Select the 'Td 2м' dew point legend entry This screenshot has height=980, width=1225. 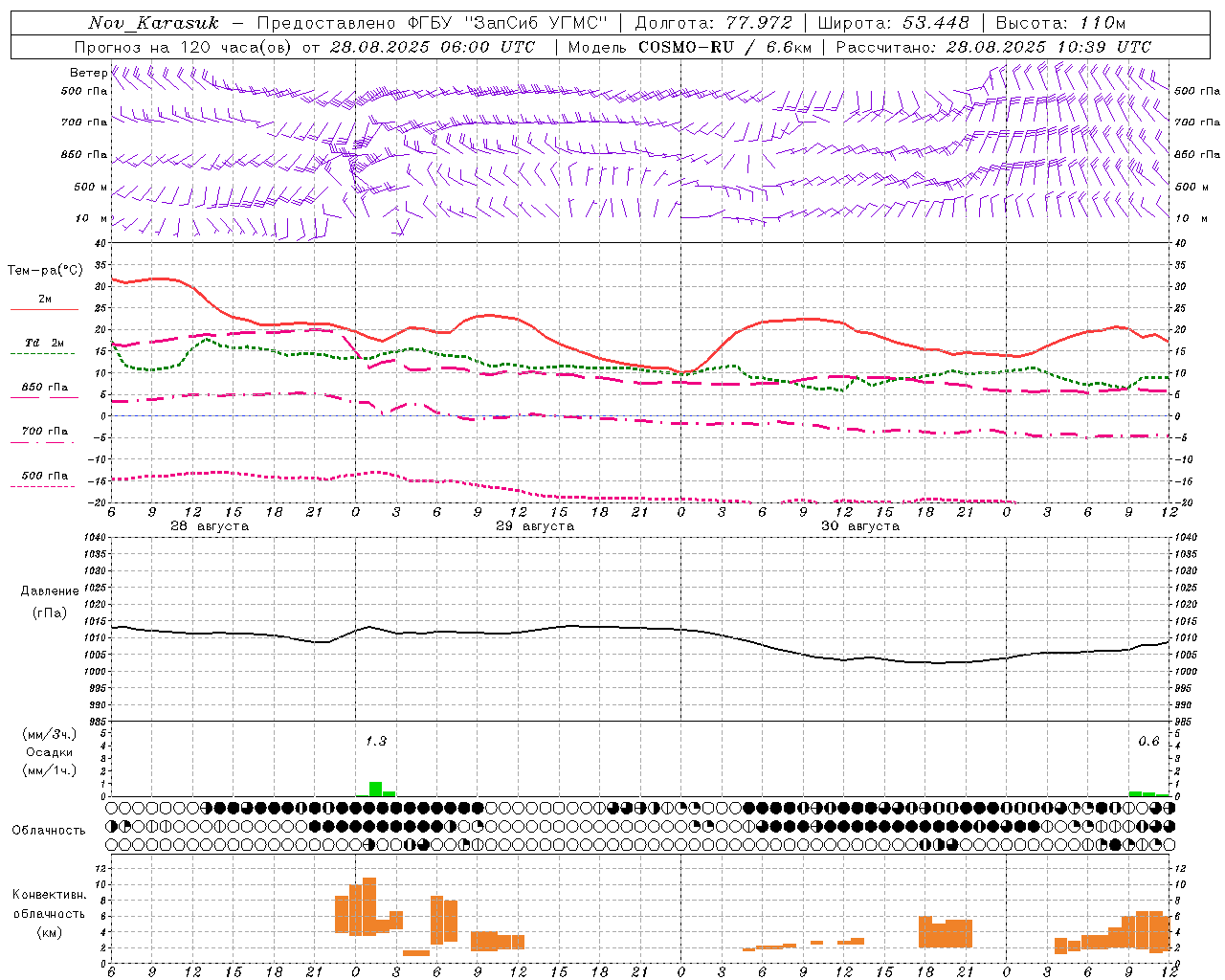coord(44,343)
